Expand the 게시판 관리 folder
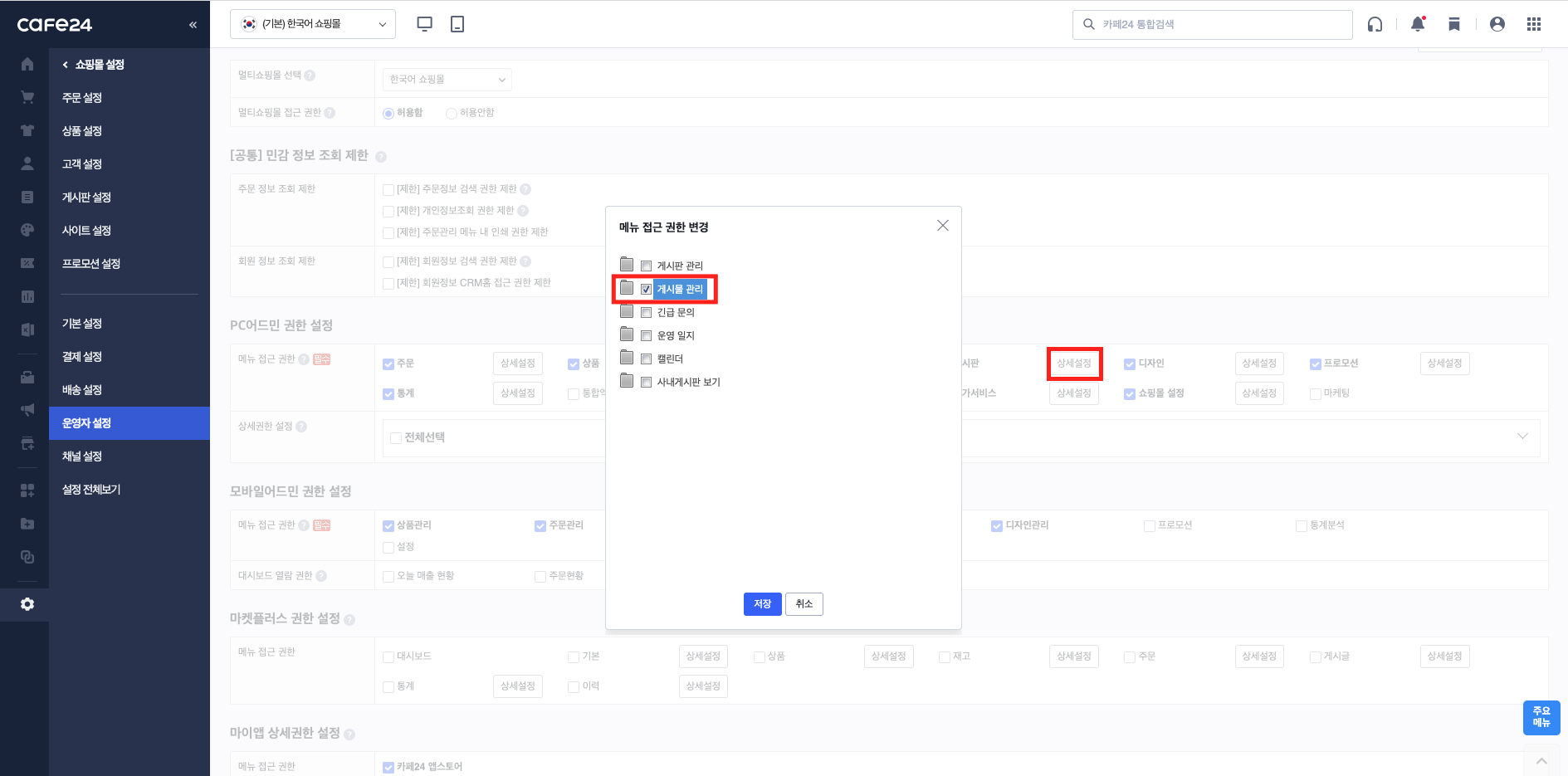The height and width of the screenshot is (776, 1568). pyautogui.click(x=627, y=265)
